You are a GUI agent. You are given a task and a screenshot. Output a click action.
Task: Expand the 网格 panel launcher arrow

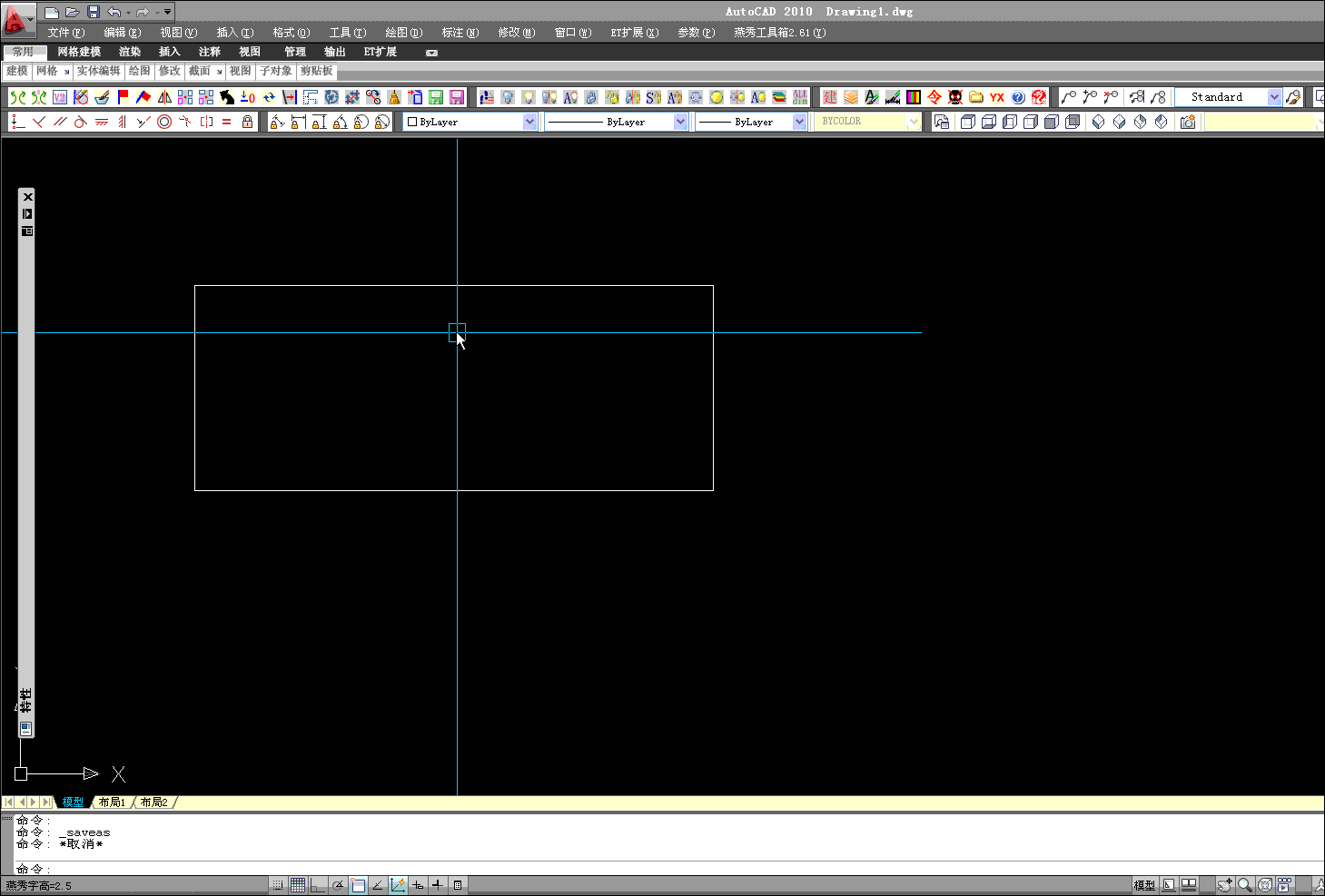66,72
